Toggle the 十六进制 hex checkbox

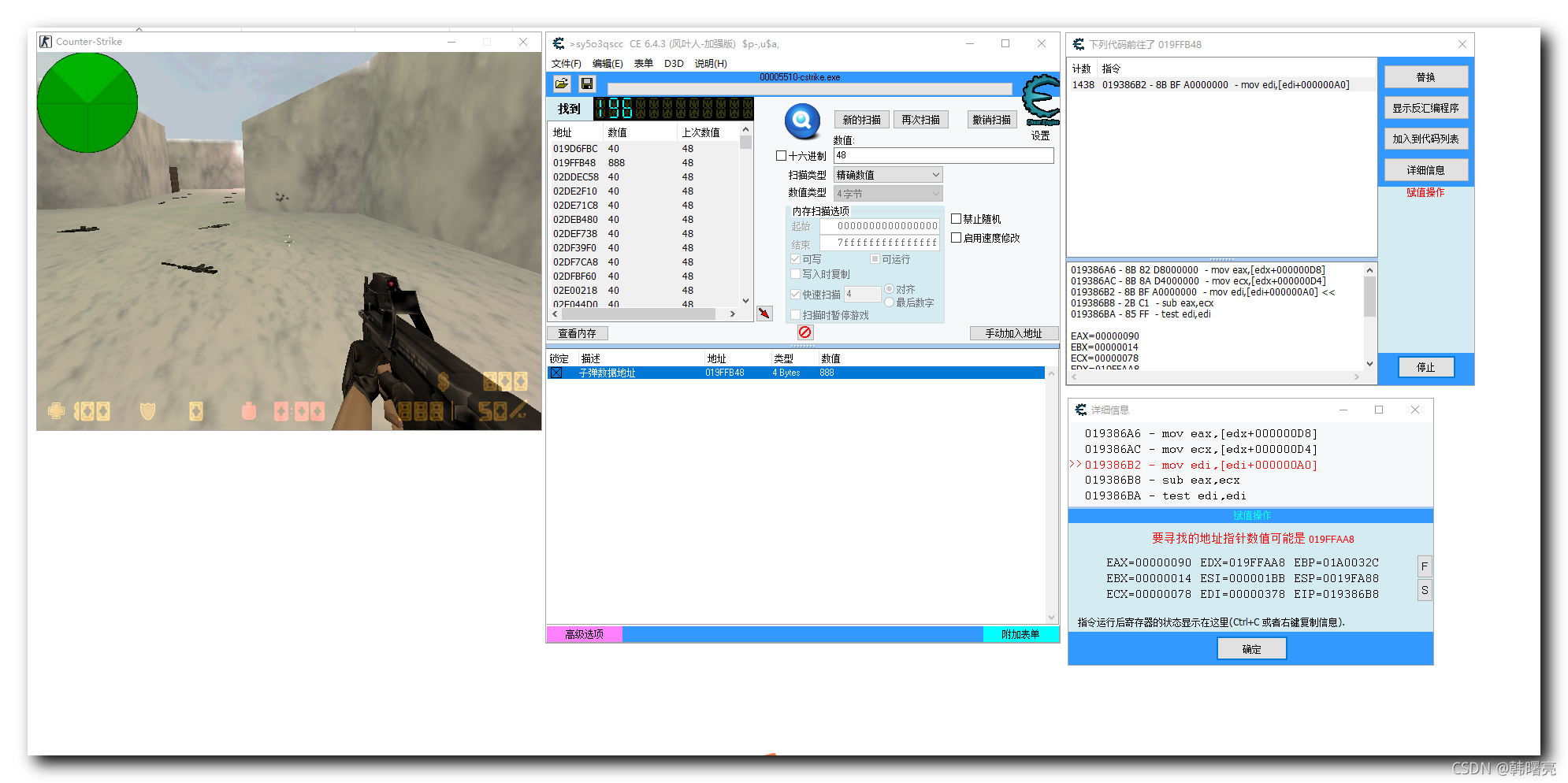coord(782,156)
